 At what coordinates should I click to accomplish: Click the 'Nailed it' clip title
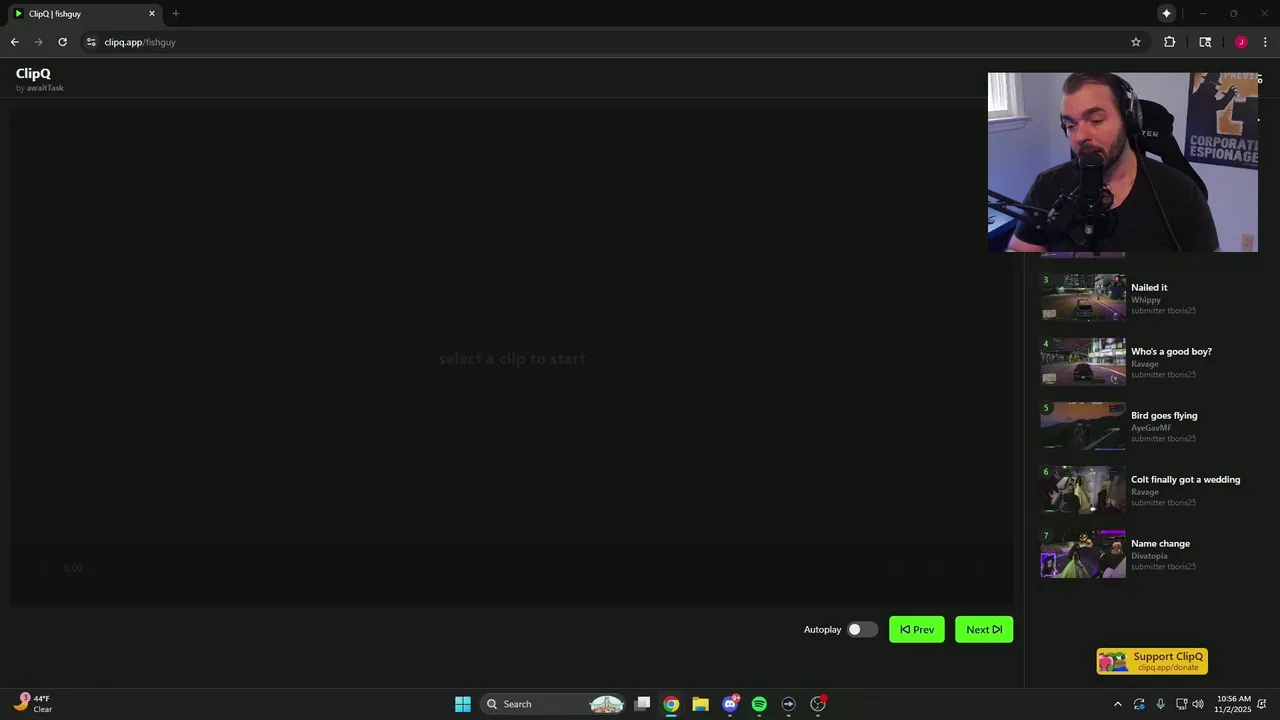pos(1149,287)
